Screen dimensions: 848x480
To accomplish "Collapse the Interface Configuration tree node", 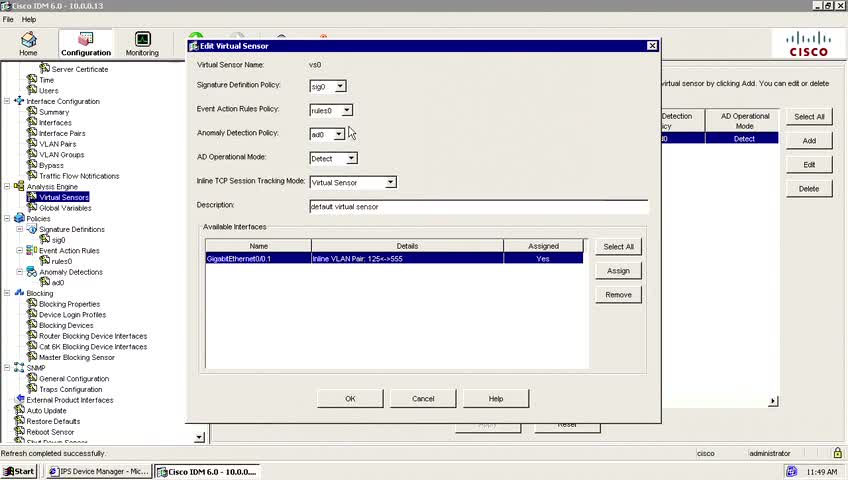I will [7, 101].
